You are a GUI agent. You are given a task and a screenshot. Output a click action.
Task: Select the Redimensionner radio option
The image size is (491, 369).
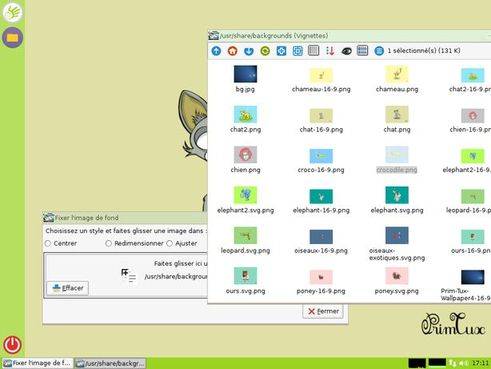(134, 243)
